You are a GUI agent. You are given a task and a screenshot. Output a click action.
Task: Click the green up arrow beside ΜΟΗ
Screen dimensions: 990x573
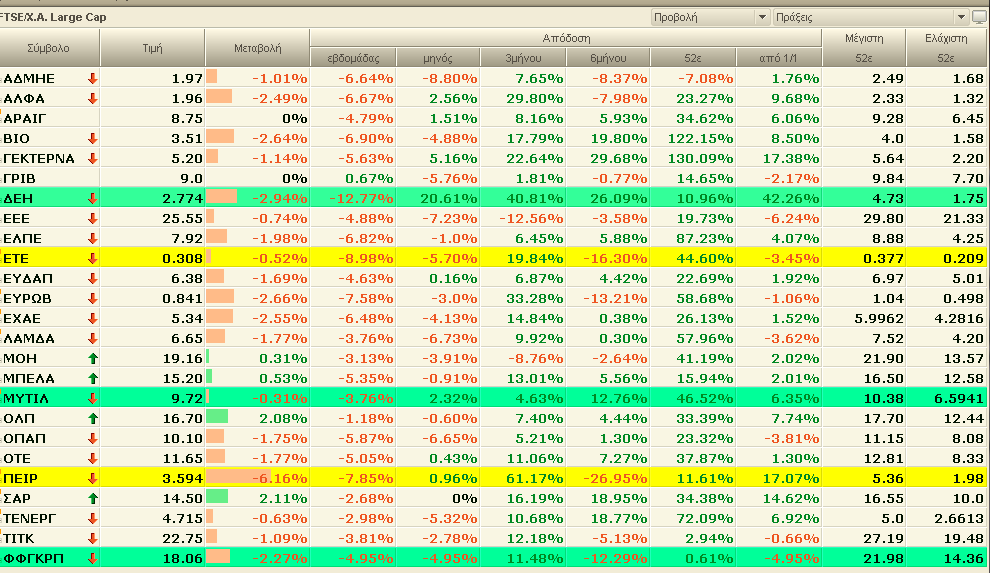pos(93,358)
